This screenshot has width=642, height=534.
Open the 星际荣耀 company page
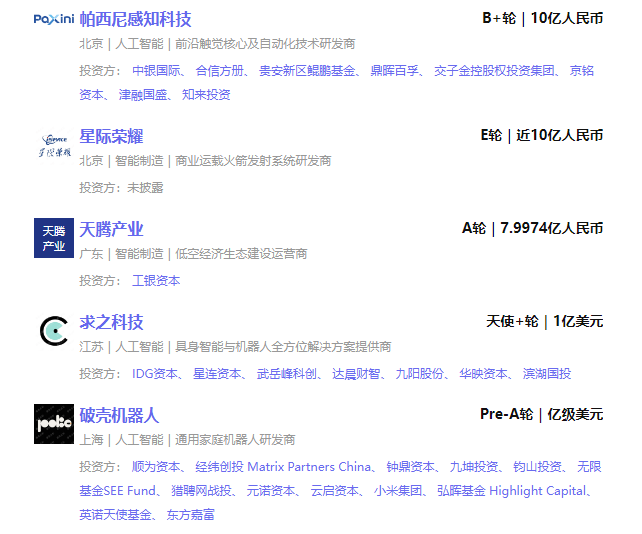point(111,136)
